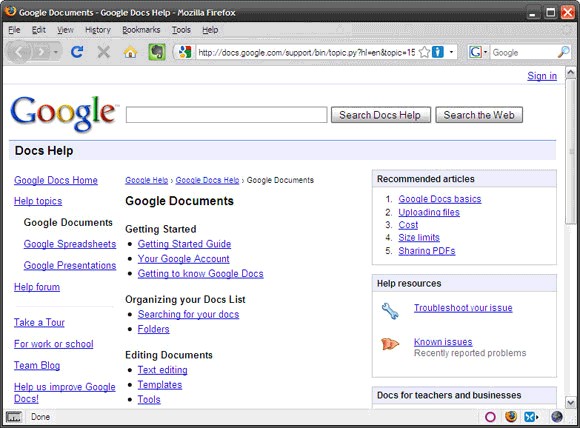Open Google Spreadsheets sidebar link

click(70, 244)
